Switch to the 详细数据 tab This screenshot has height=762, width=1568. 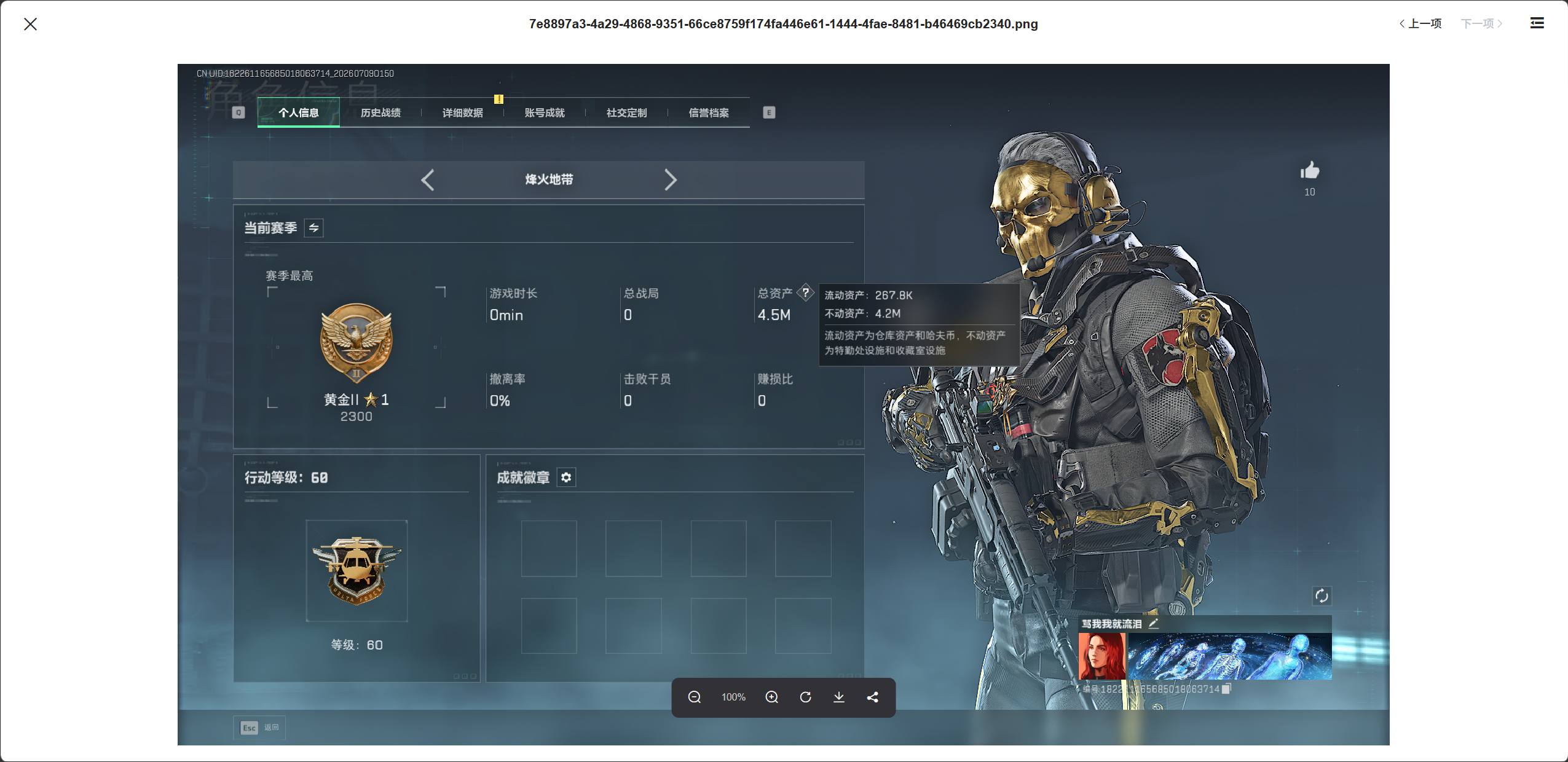tap(463, 113)
